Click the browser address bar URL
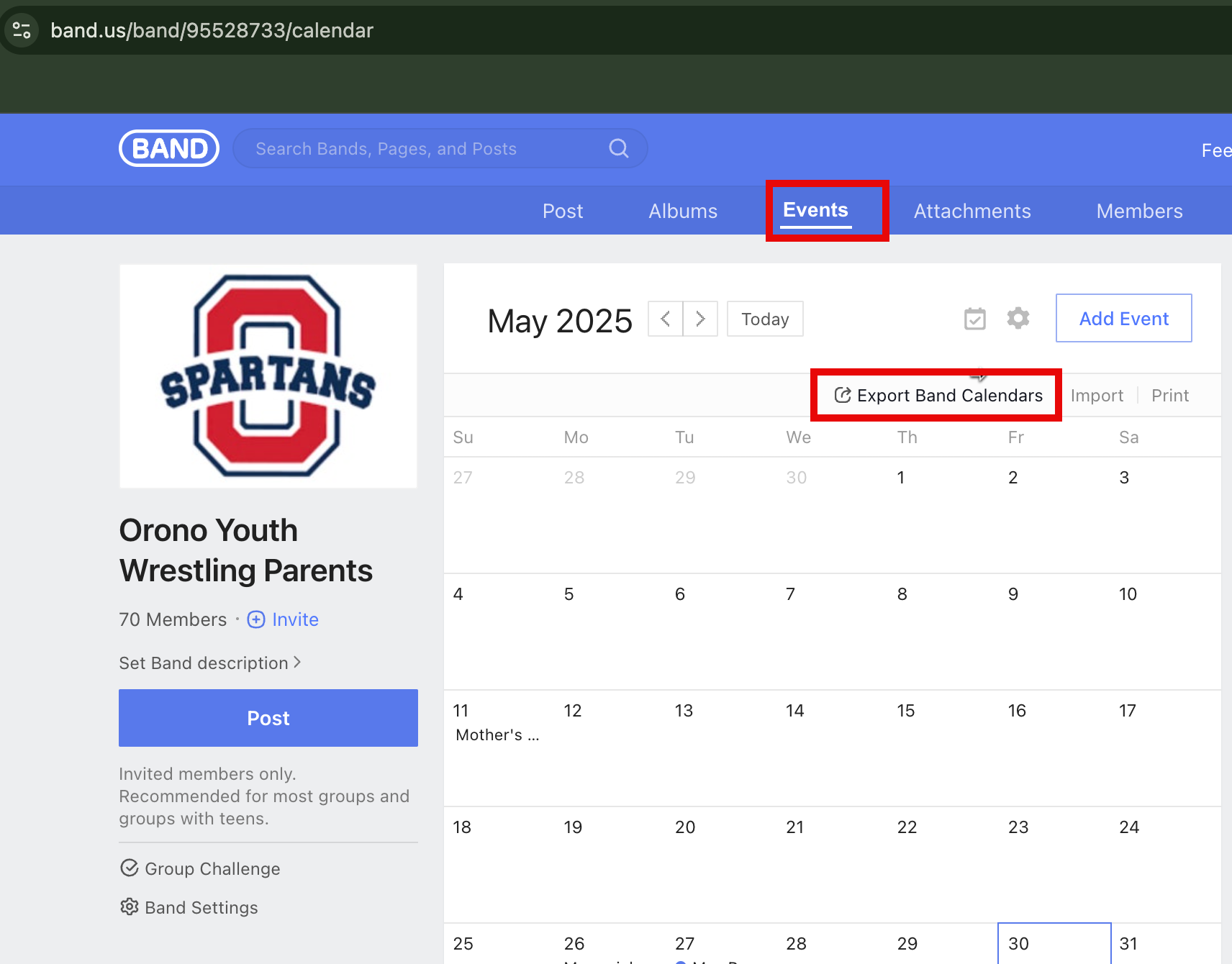Screen dimensions: 1232x964 point(212,30)
